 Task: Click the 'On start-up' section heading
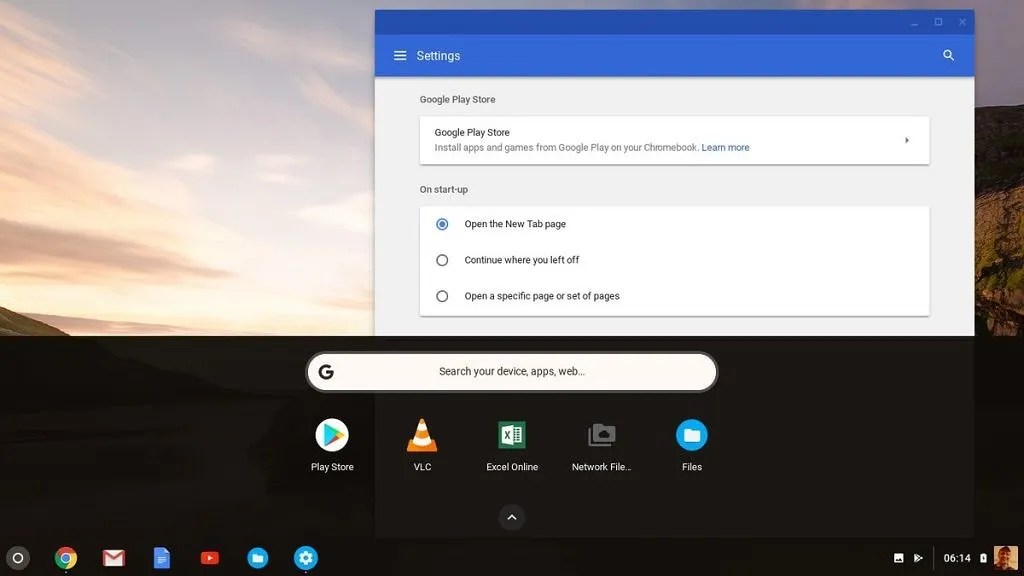pos(443,189)
